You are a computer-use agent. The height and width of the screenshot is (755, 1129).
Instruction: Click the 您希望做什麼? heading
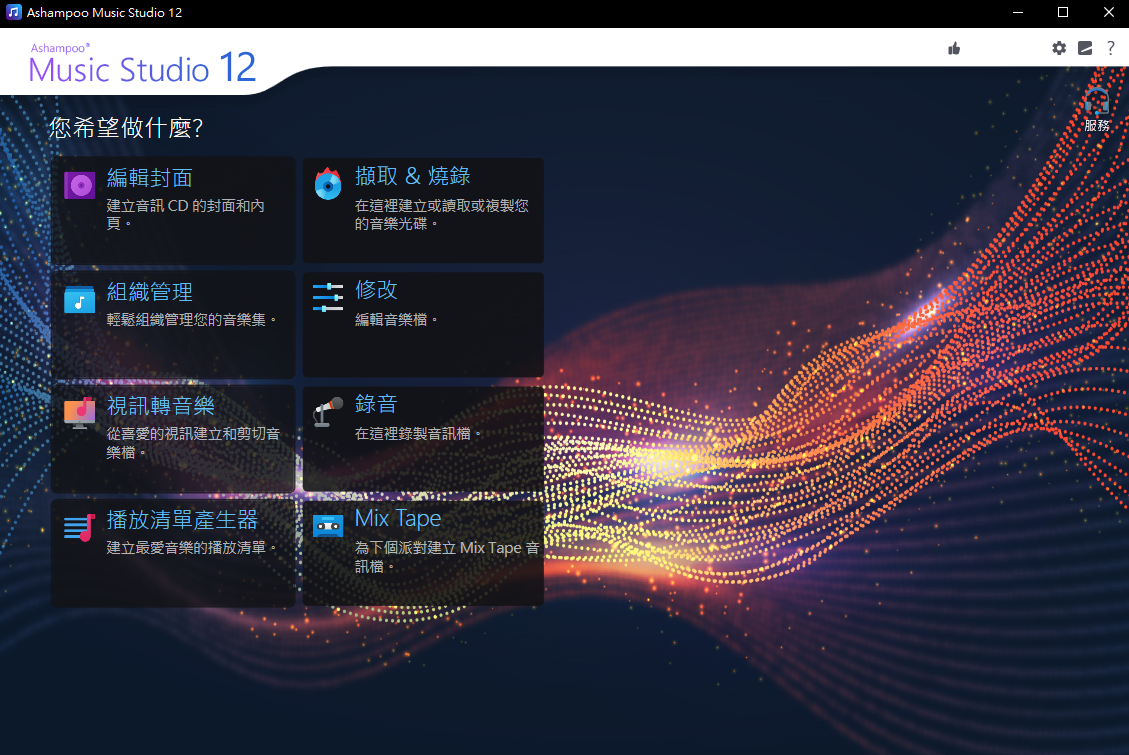point(126,128)
